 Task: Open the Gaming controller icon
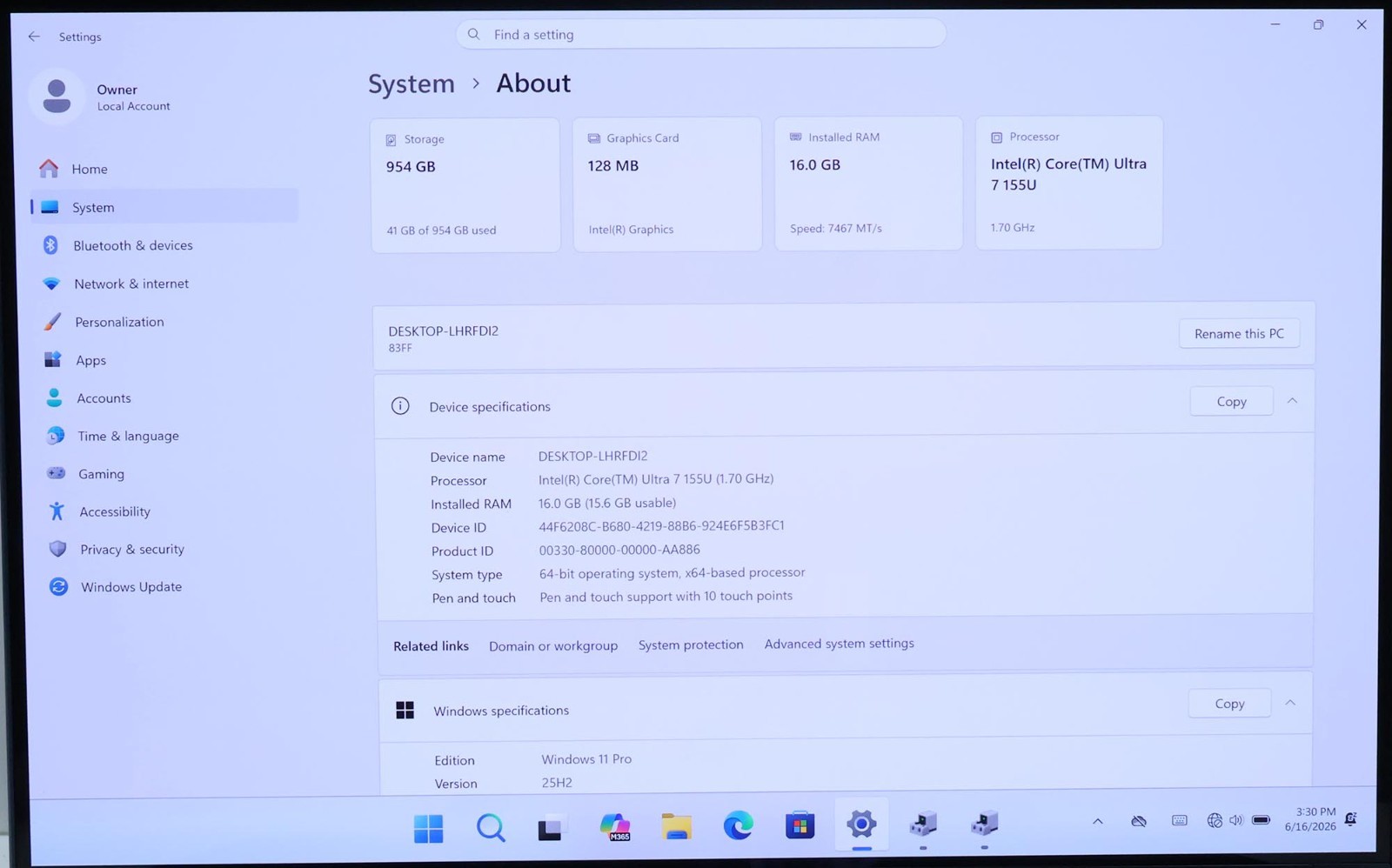point(57,473)
